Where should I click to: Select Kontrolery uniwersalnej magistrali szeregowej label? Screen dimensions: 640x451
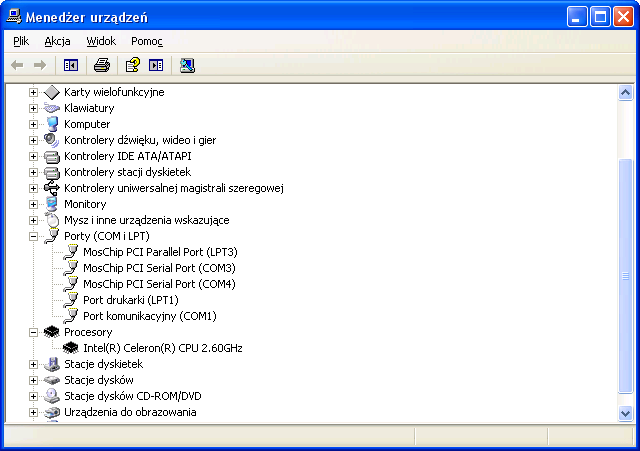click(174, 188)
